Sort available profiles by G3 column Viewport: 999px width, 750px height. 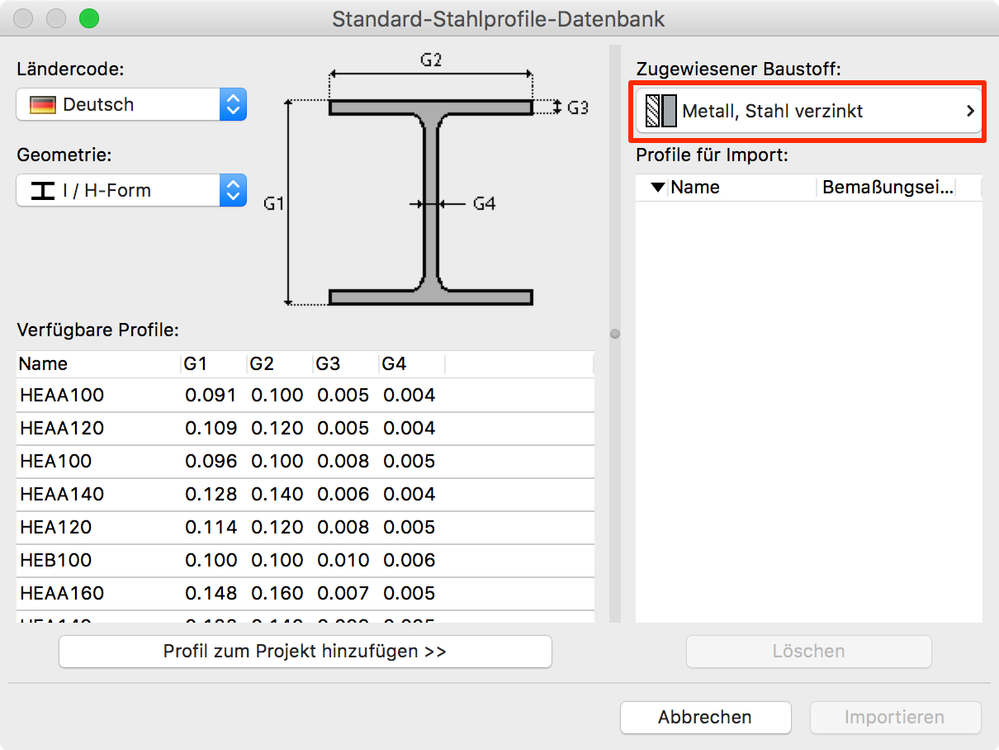345,364
